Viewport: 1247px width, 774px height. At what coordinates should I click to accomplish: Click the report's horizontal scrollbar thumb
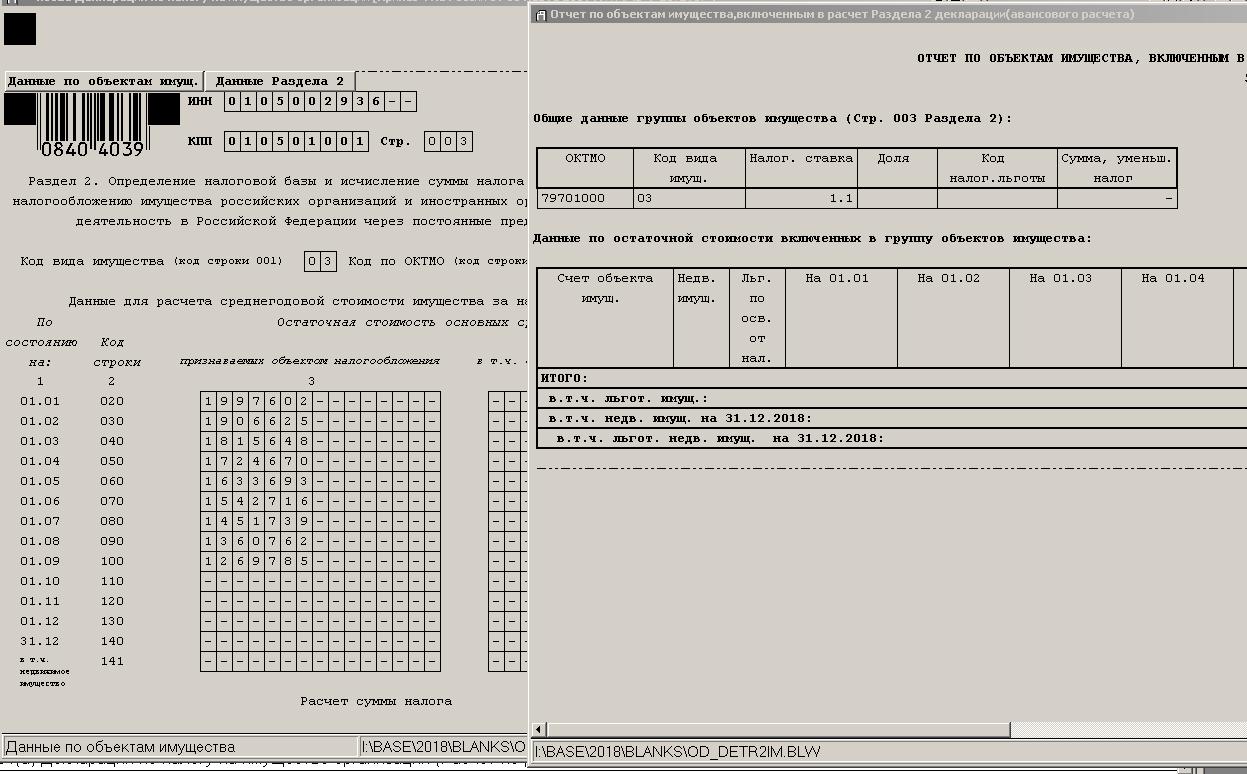pos(778,730)
